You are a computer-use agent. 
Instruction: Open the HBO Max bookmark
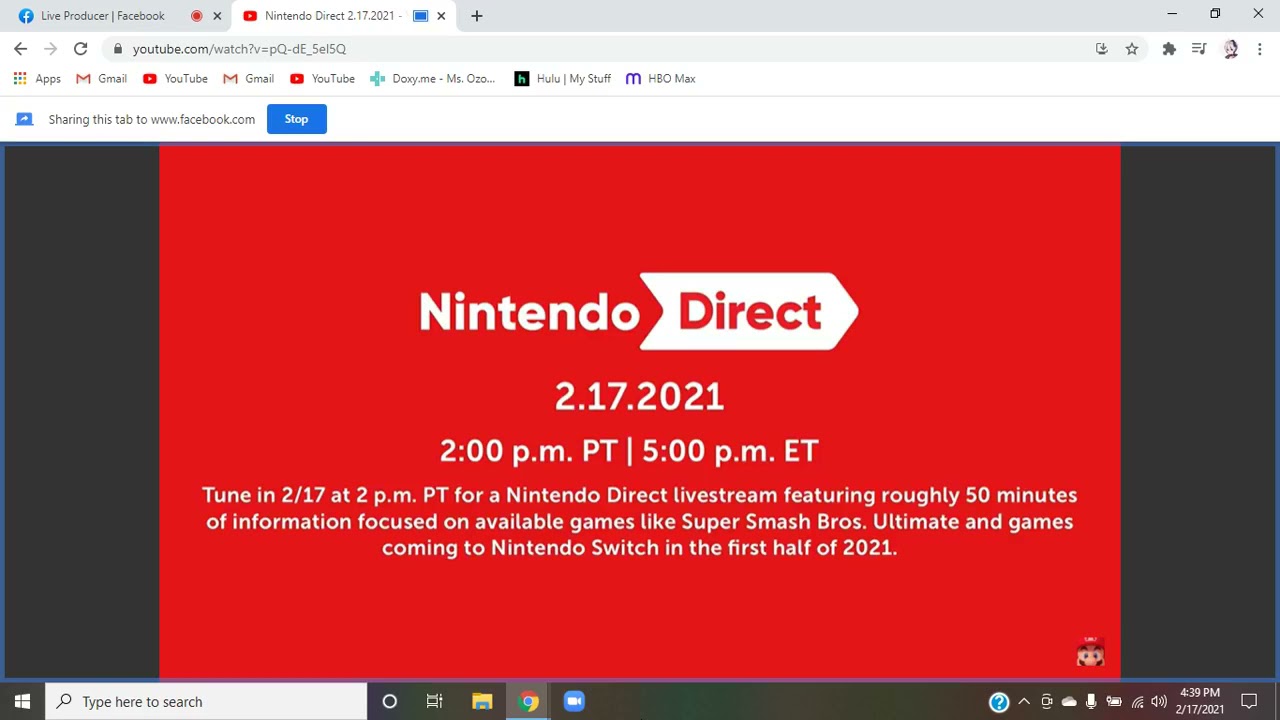pos(660,78)
